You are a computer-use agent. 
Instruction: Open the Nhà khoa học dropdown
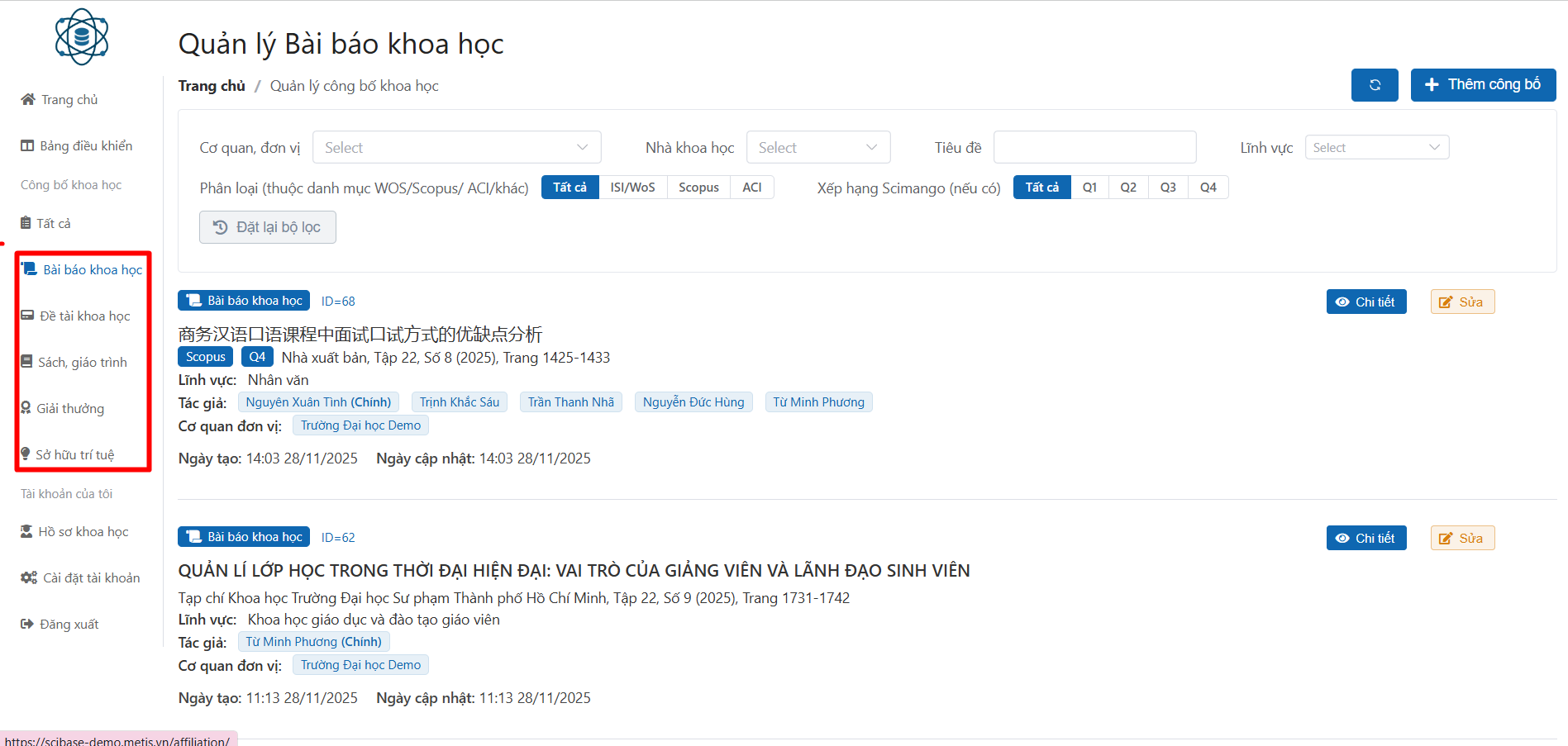(x=817, y=148)
